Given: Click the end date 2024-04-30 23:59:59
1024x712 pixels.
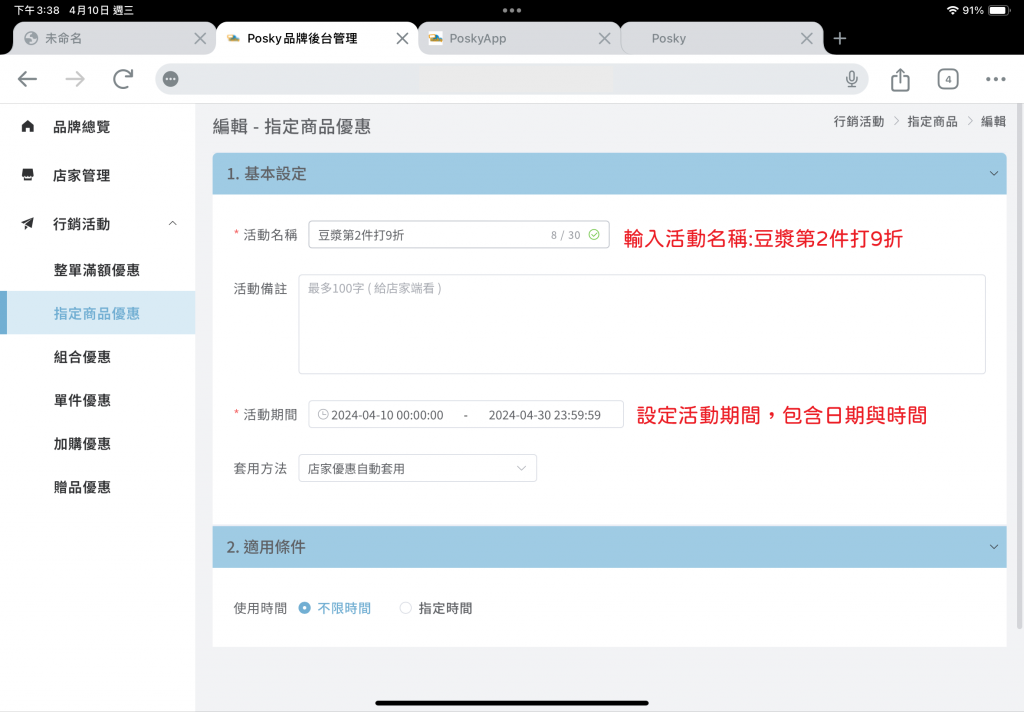Looking at the screenshot, I should point(545,415).
